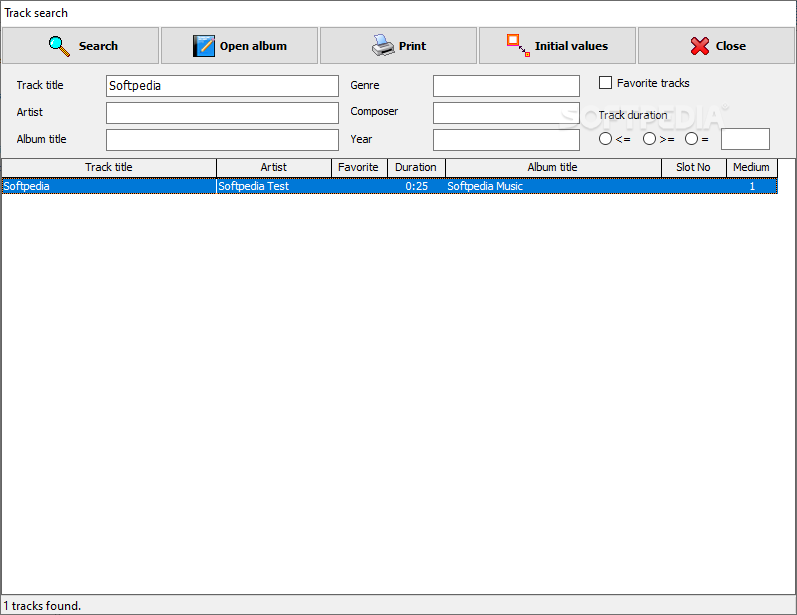Click the Print button label
797x615 pixels.
[x=412, y=46]
